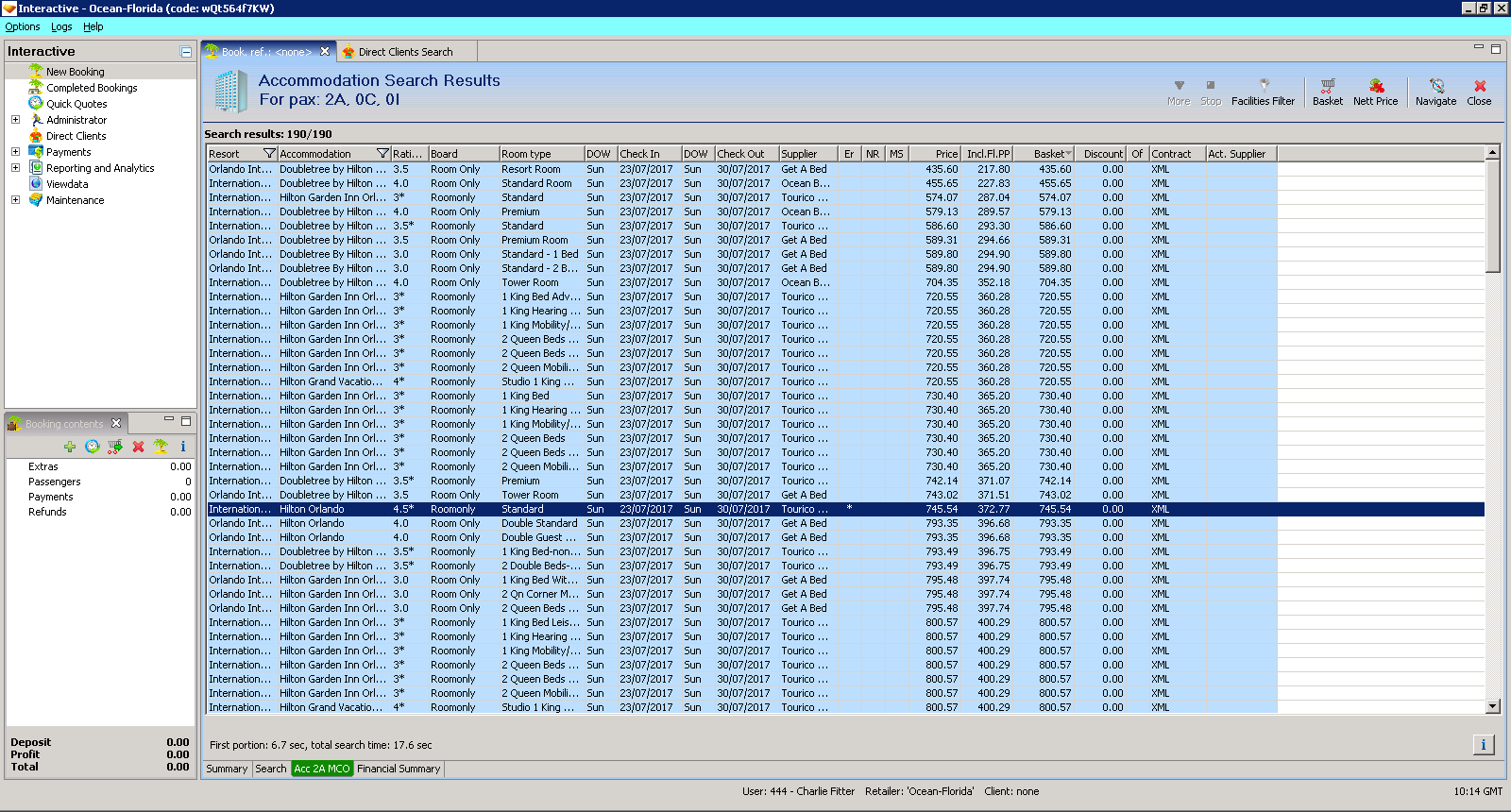1511x812 pixels.
Task: Open the Help menu
Action: (93, 26)
